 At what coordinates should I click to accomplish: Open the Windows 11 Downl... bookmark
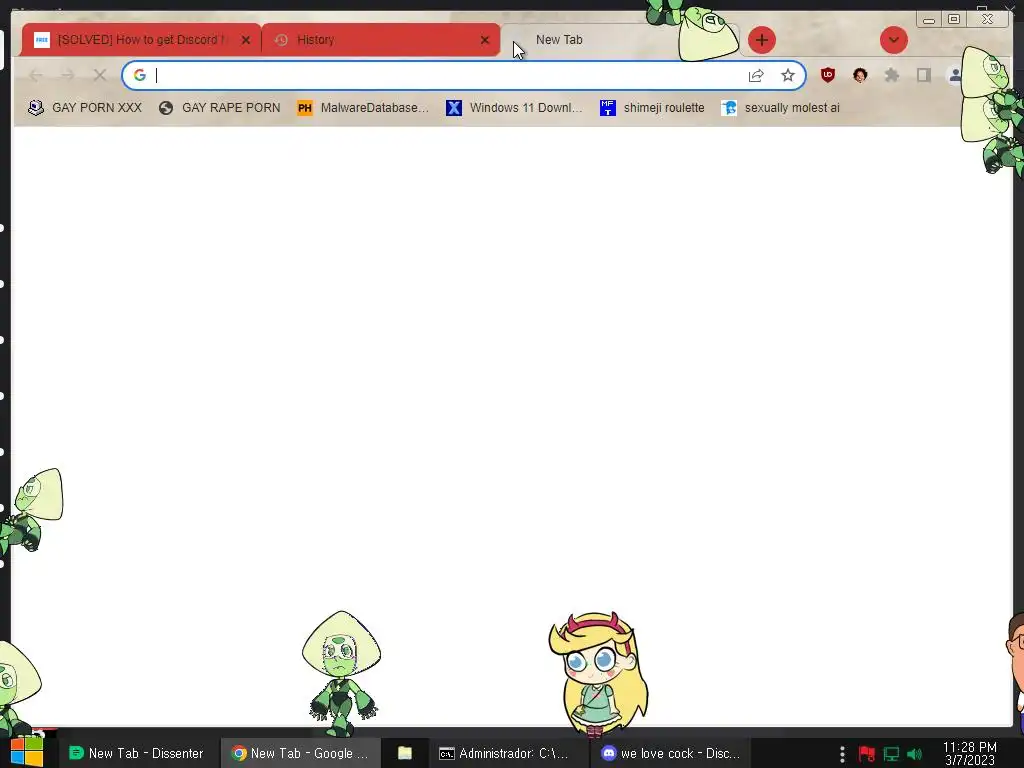point(514,108)
